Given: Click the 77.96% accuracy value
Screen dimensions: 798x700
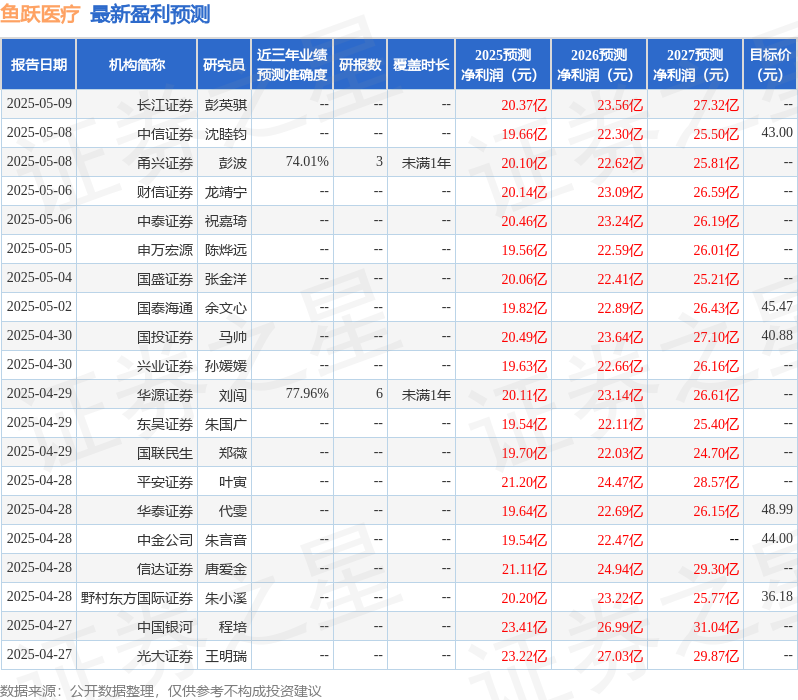Looking at the screenshot, I should click(x=307, y=394).
